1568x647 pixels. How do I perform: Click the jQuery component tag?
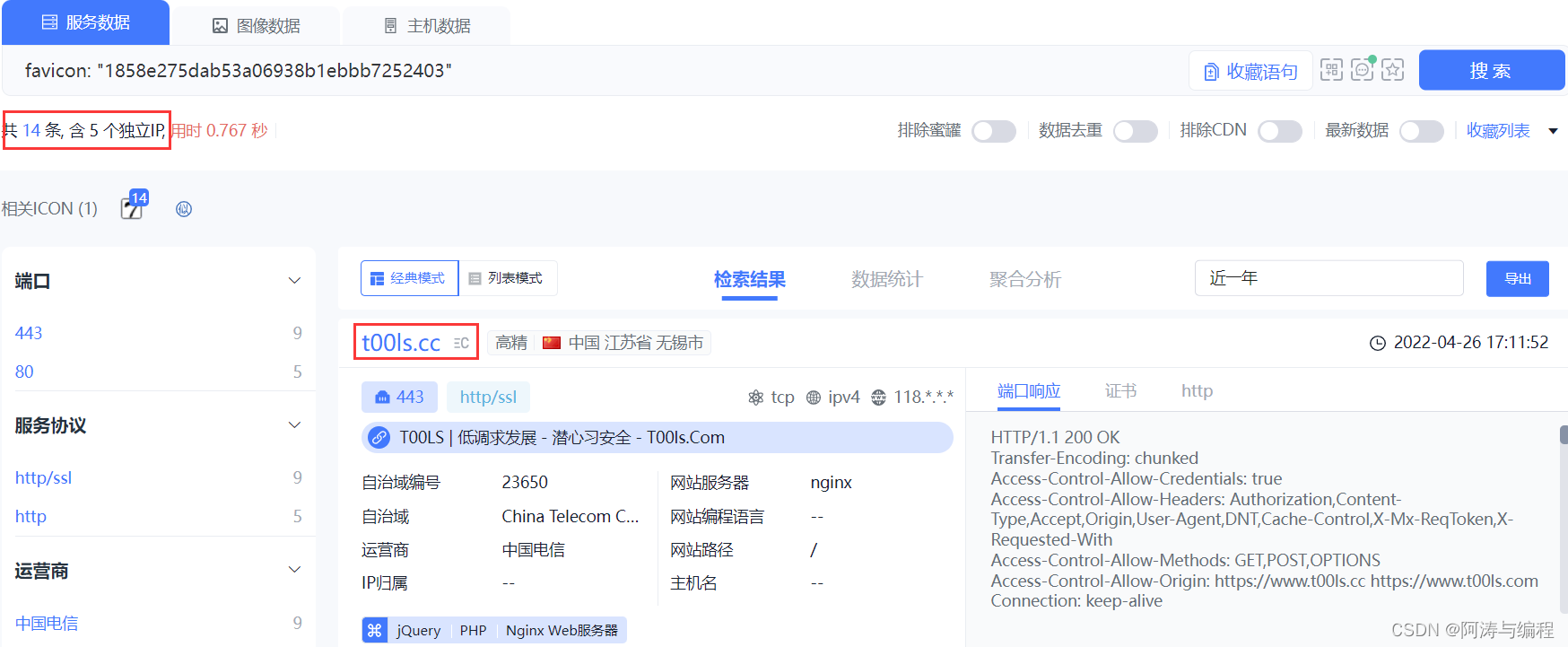[x=419, y=631]
